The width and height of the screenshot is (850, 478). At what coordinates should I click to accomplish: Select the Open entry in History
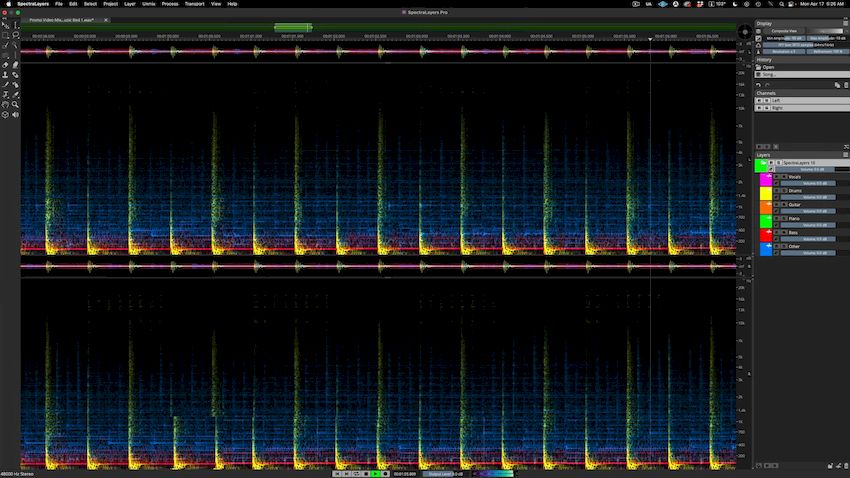(x=802, y=67)
